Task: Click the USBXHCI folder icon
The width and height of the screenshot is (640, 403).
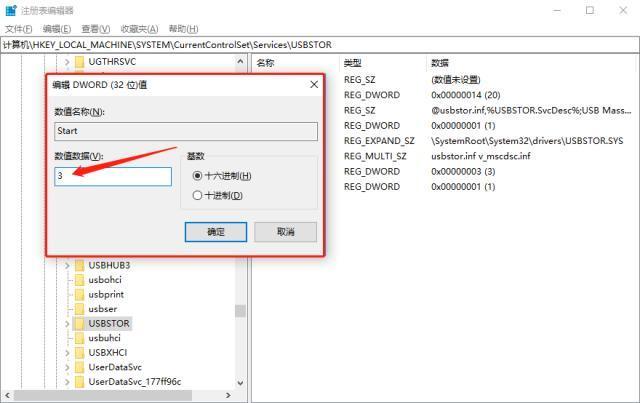Action: pos(80,352)
